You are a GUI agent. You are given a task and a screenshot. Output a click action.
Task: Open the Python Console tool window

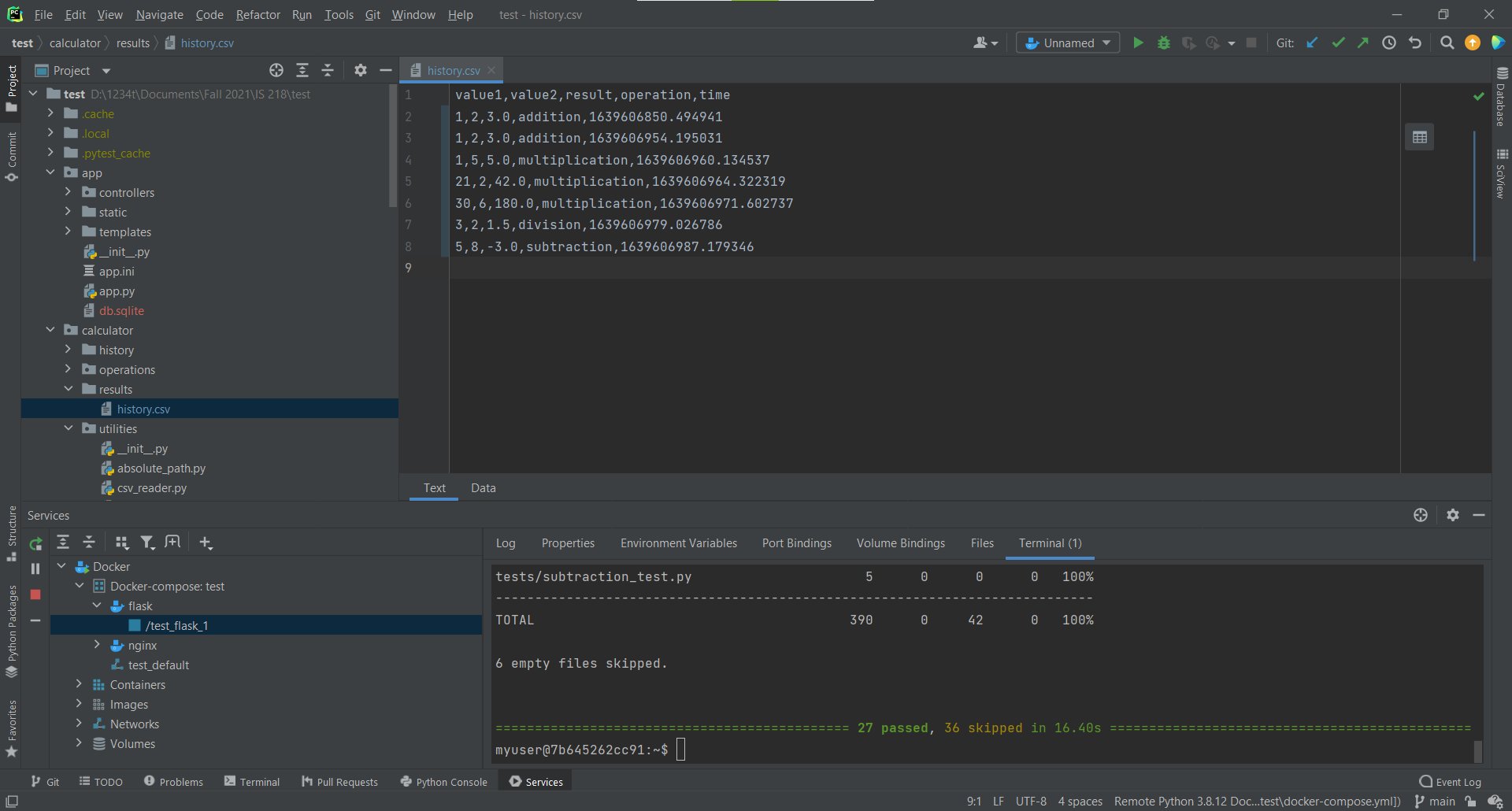[x=444, y=782]
